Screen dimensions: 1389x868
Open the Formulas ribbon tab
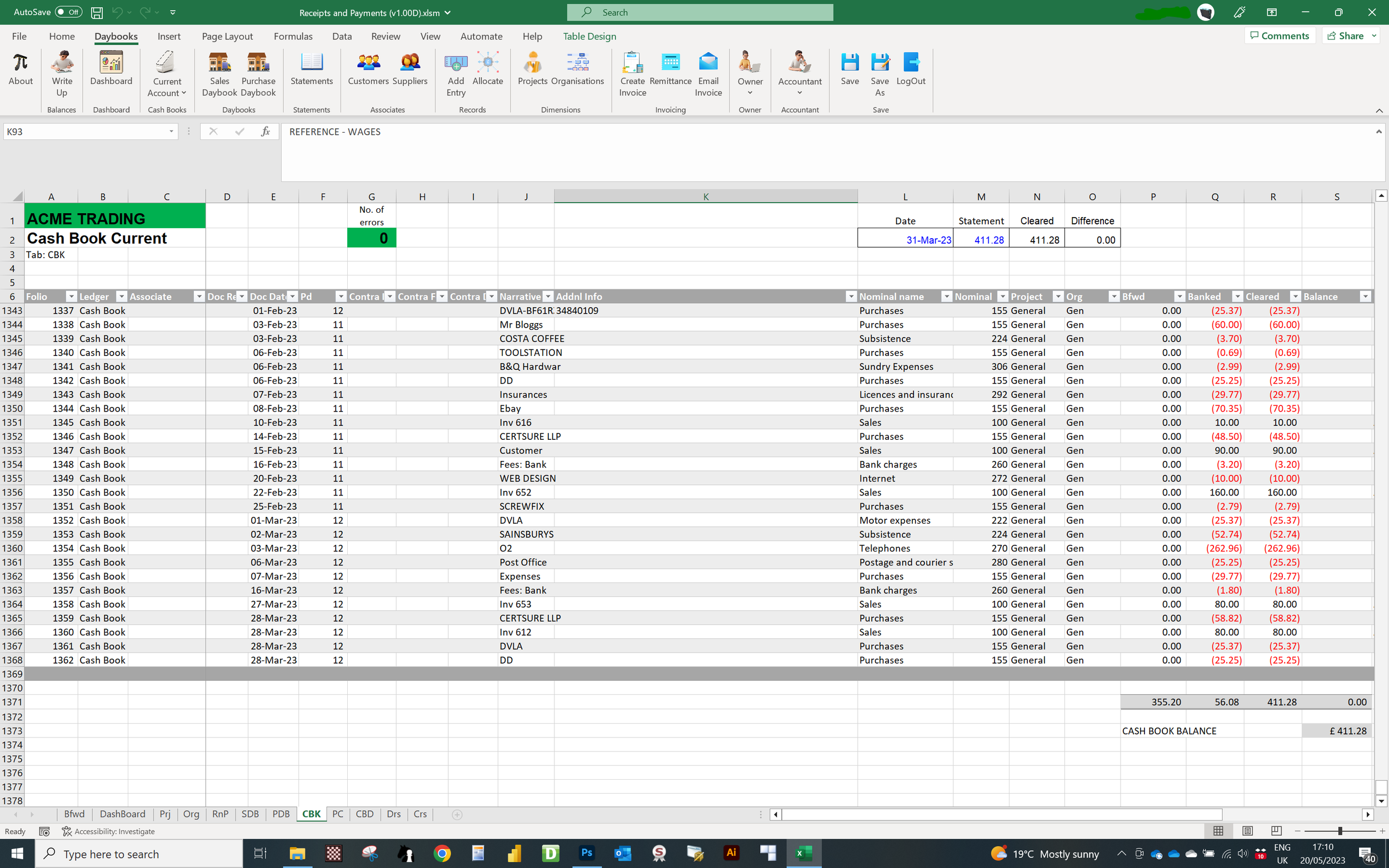tap(293, 36)
